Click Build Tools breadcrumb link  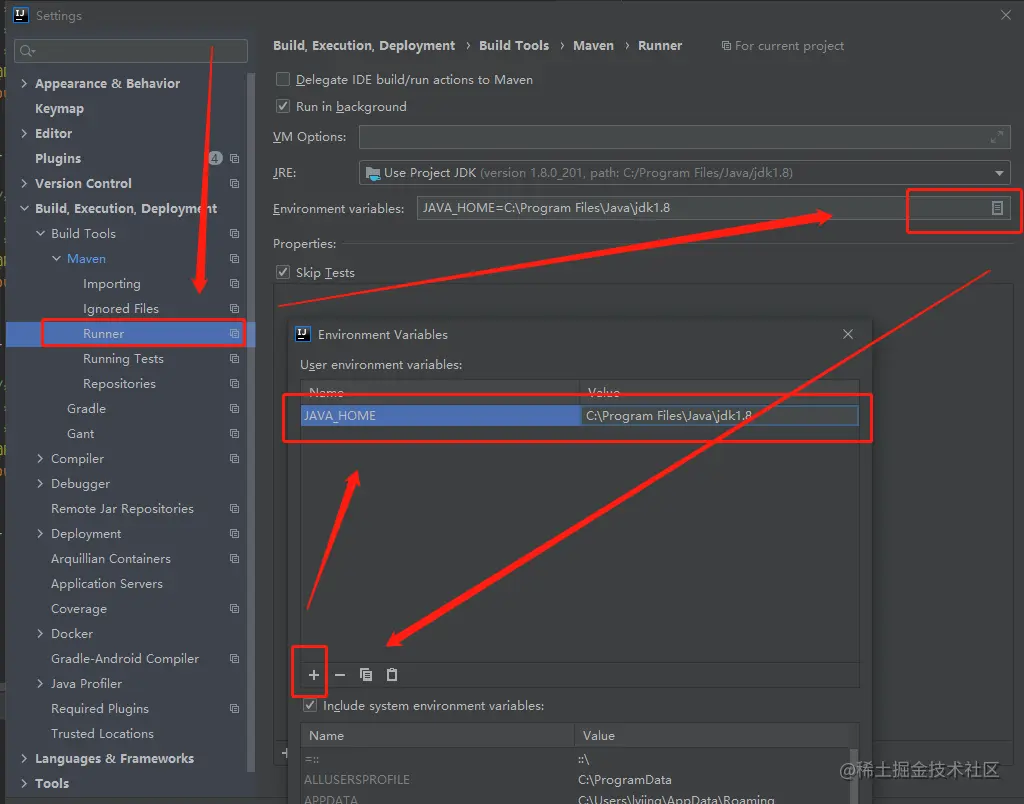[x=514, y=45]
